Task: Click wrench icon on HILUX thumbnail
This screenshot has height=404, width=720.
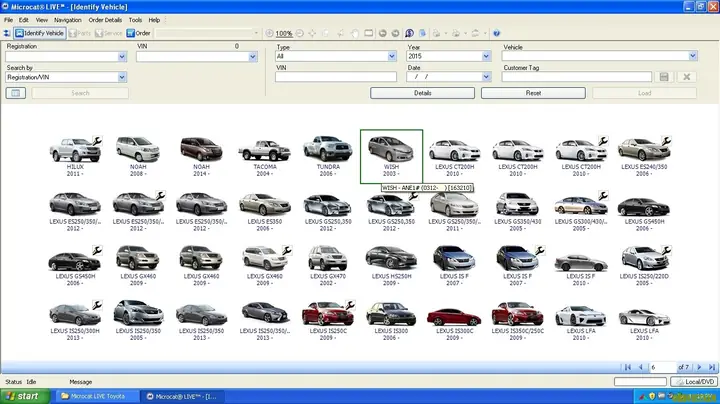Action: (97, 140)
